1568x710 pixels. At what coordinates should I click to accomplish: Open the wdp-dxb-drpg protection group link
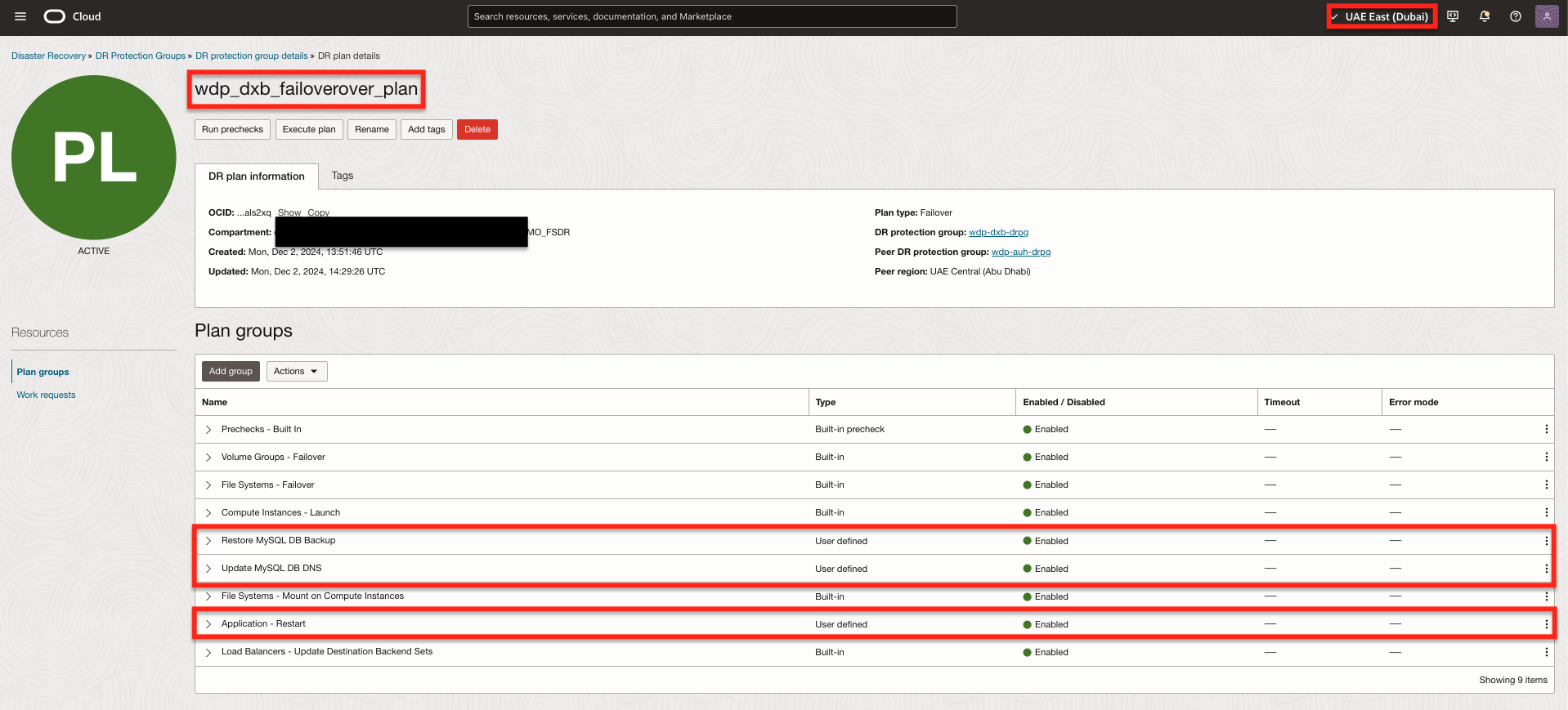(998, 233)
